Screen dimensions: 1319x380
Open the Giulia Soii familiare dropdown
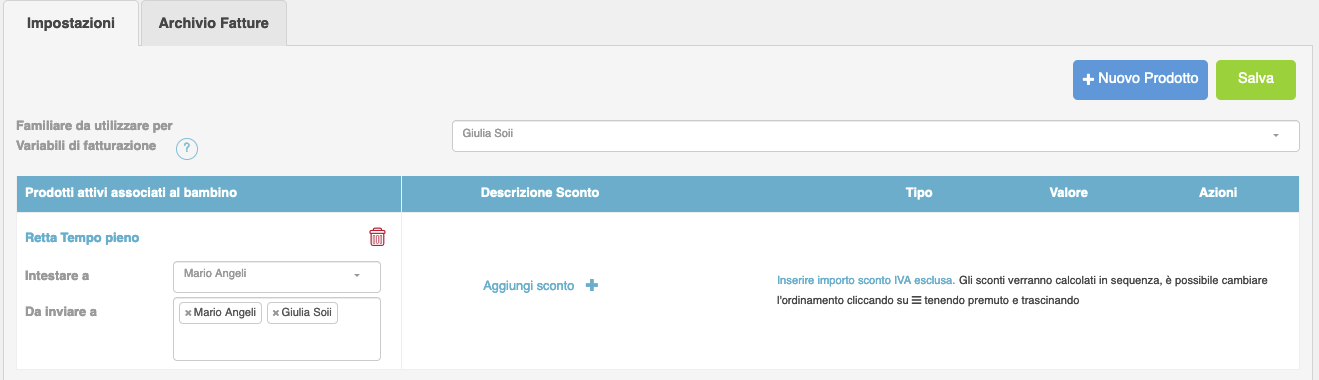tap(875, 136)
